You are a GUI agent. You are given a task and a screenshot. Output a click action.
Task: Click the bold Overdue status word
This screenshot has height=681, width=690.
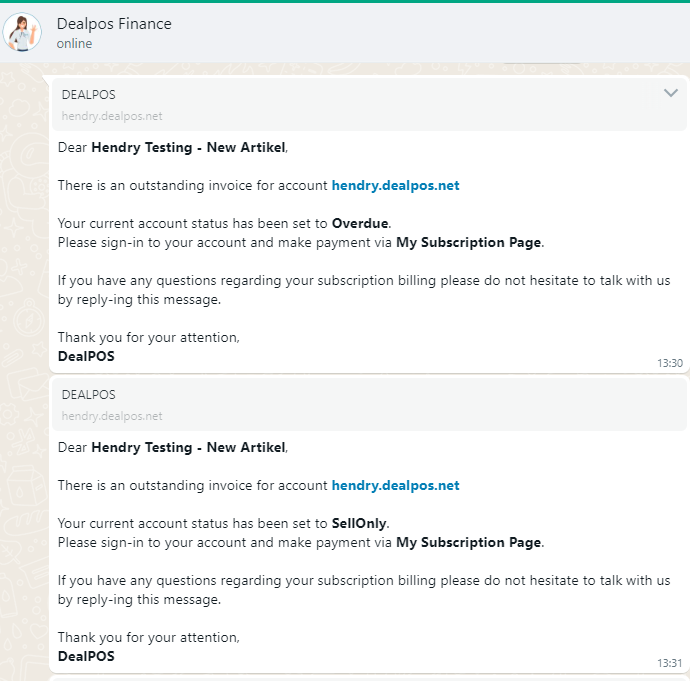[360, 223]
